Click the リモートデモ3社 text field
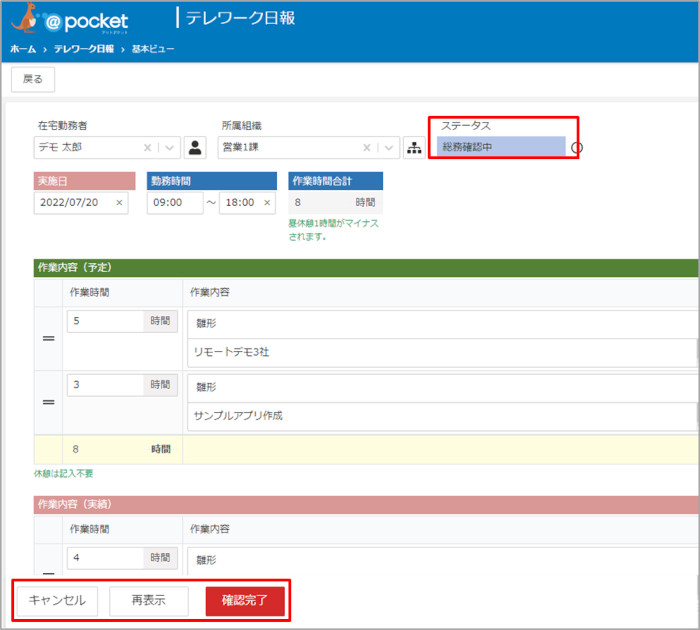Screen dimensions: 700x630 pos(442,353)
